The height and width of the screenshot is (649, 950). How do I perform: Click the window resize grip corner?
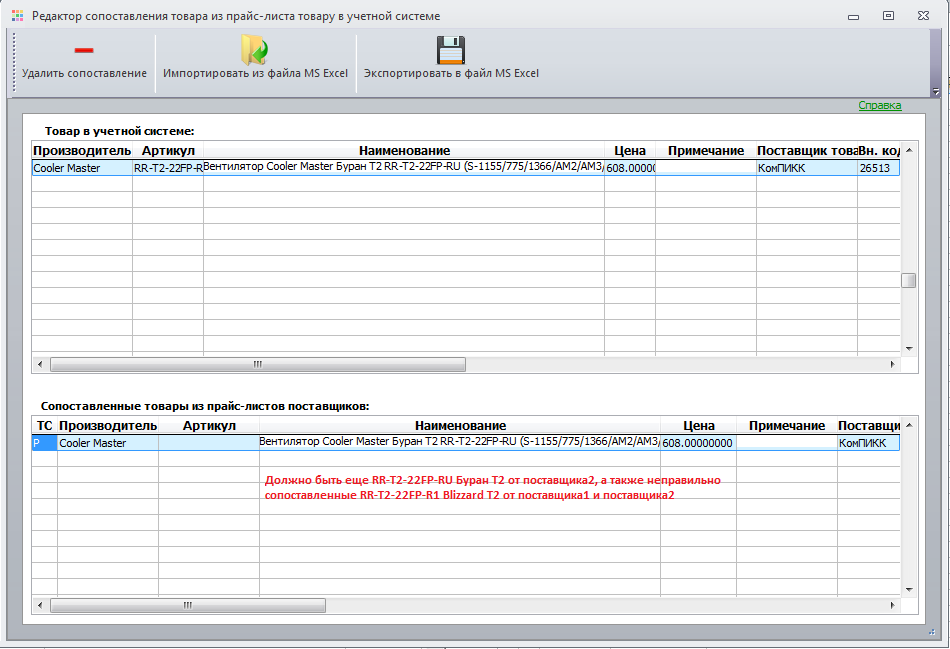(x=932, y=632)
